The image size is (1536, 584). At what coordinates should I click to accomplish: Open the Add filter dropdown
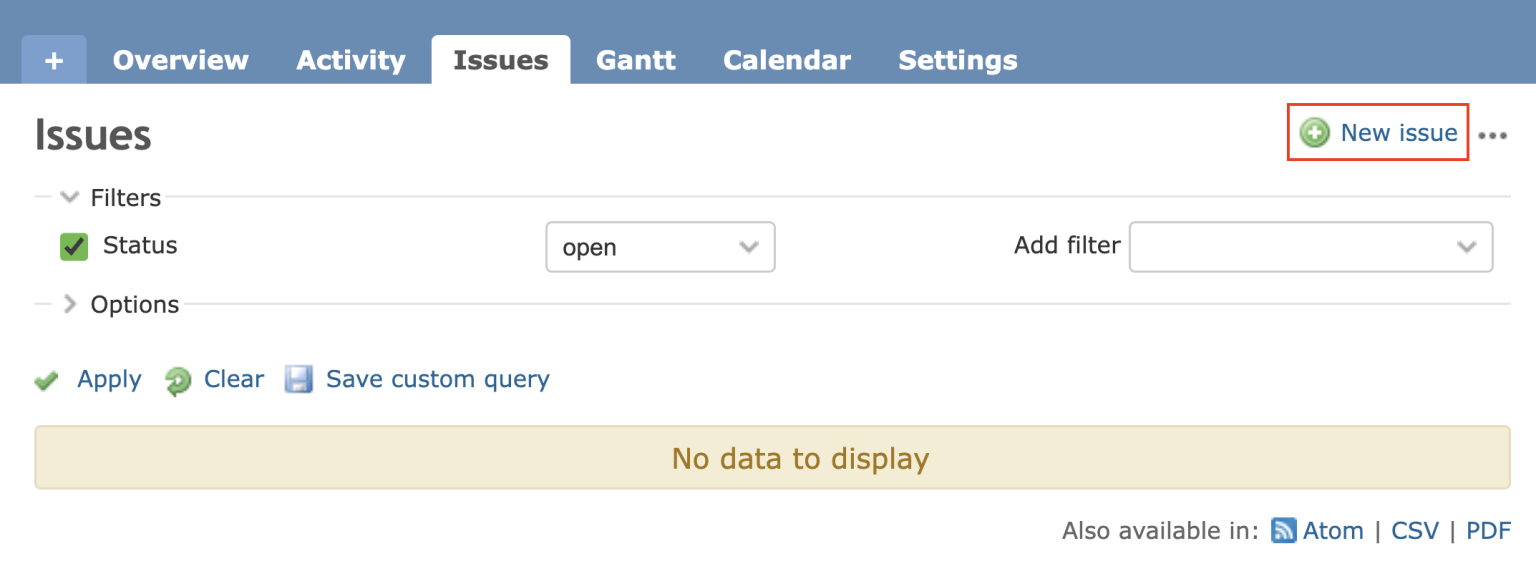1310,246
